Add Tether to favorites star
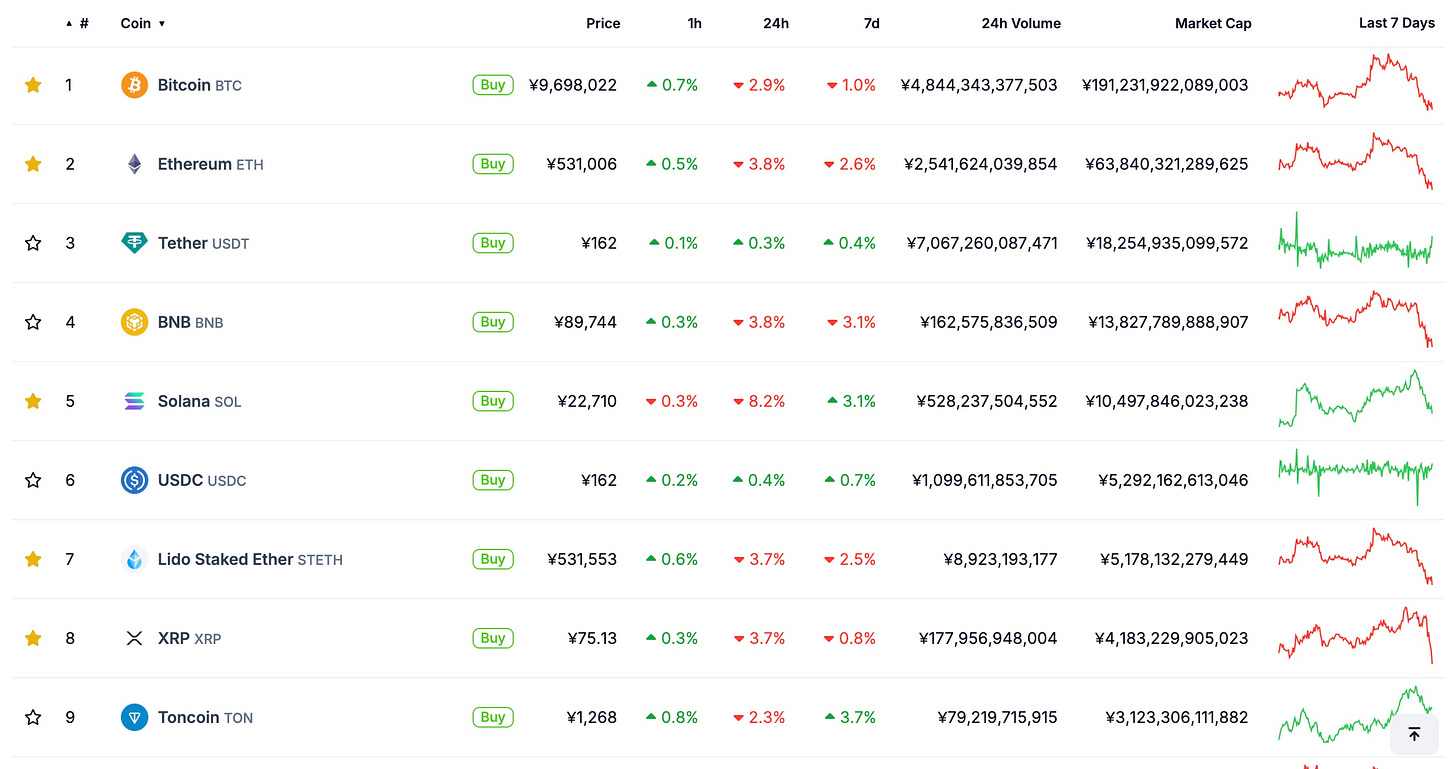Viewport: 1456px width, 769px height. (x=33, y=243)
